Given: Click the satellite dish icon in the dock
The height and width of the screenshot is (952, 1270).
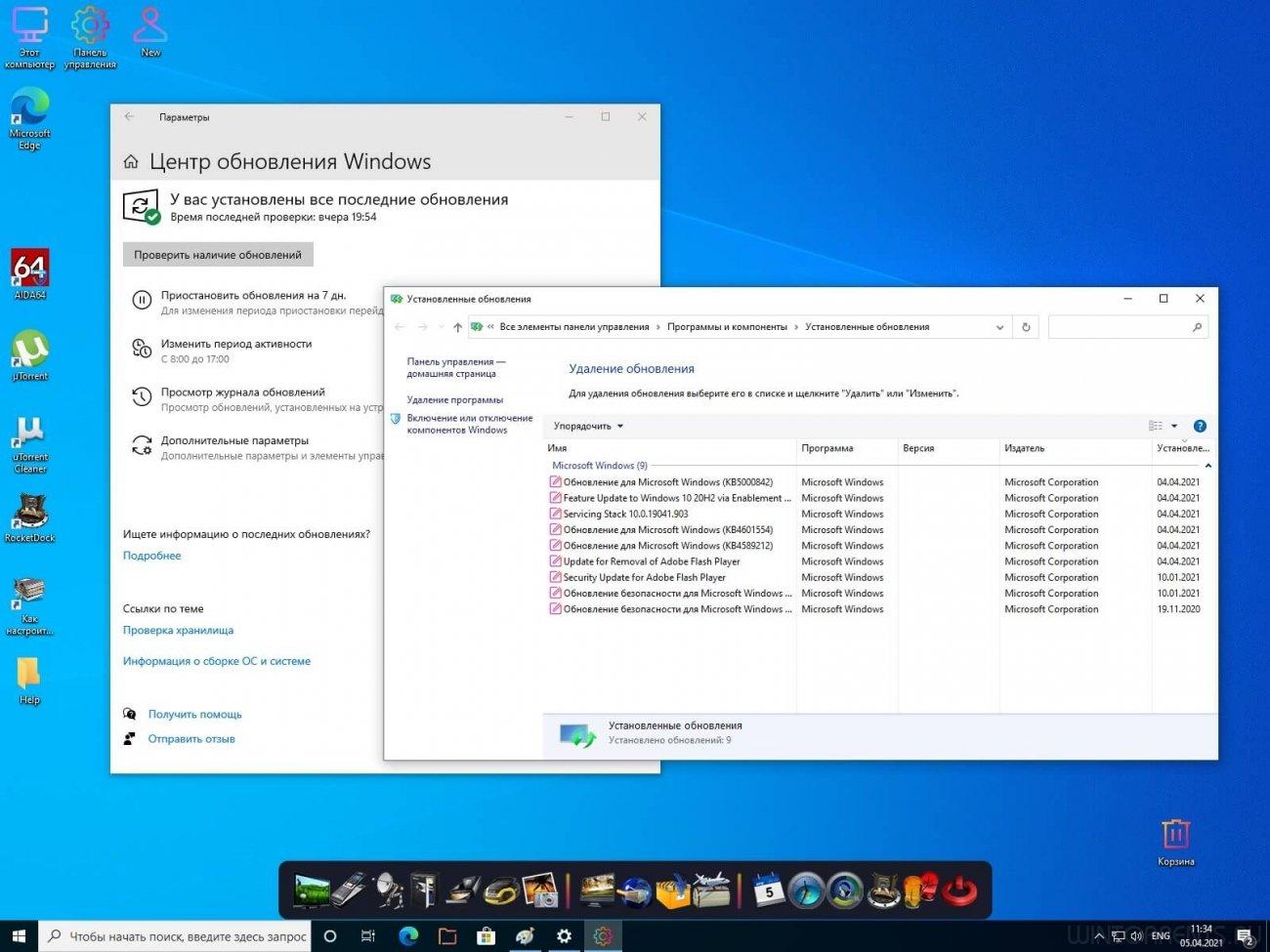Looking at the screenshot, I should pyautogui.click(x=388, y=890).
